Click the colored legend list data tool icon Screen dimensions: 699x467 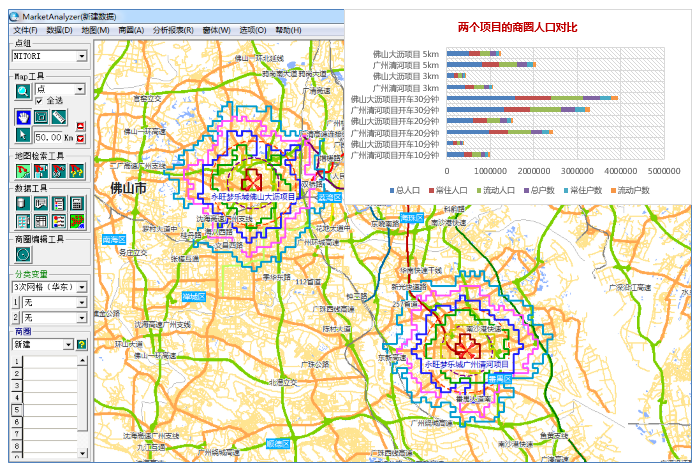point(58,221)
